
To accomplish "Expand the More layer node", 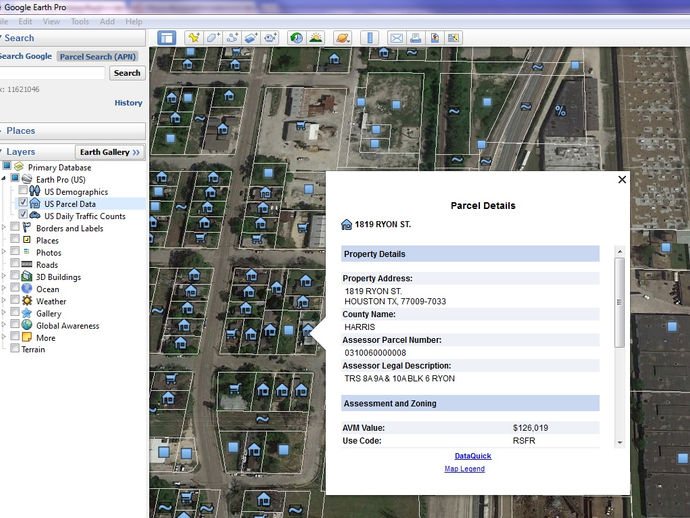I will (x=4, y=337).
